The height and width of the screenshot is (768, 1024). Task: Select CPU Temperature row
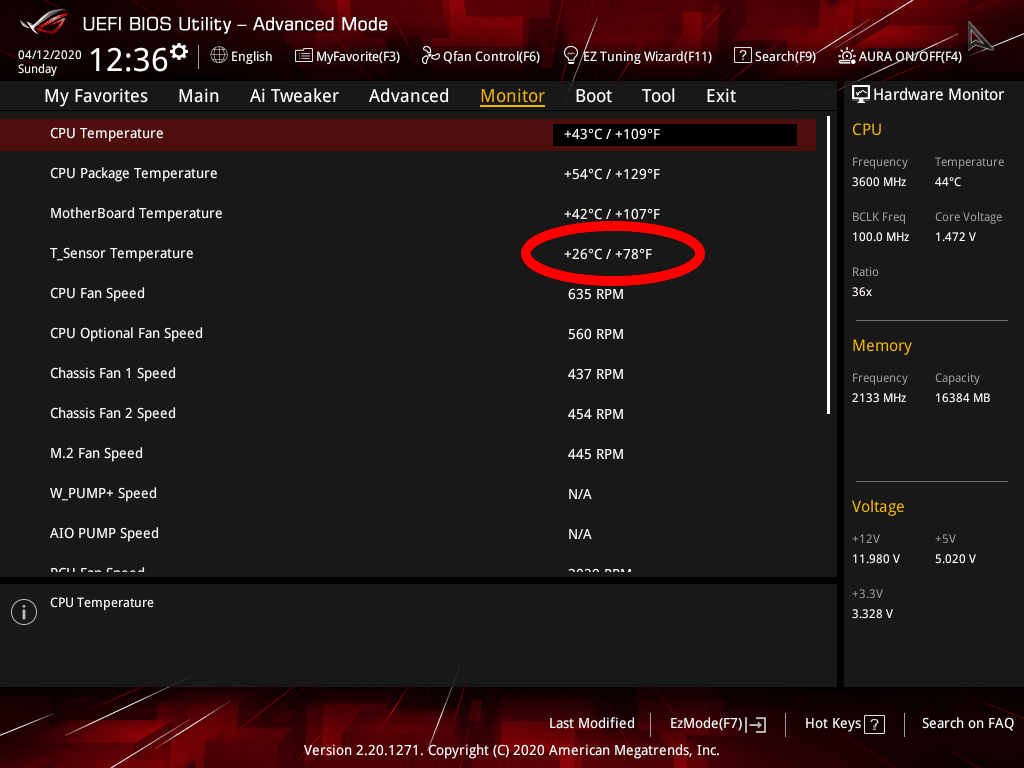click(408, 135)
